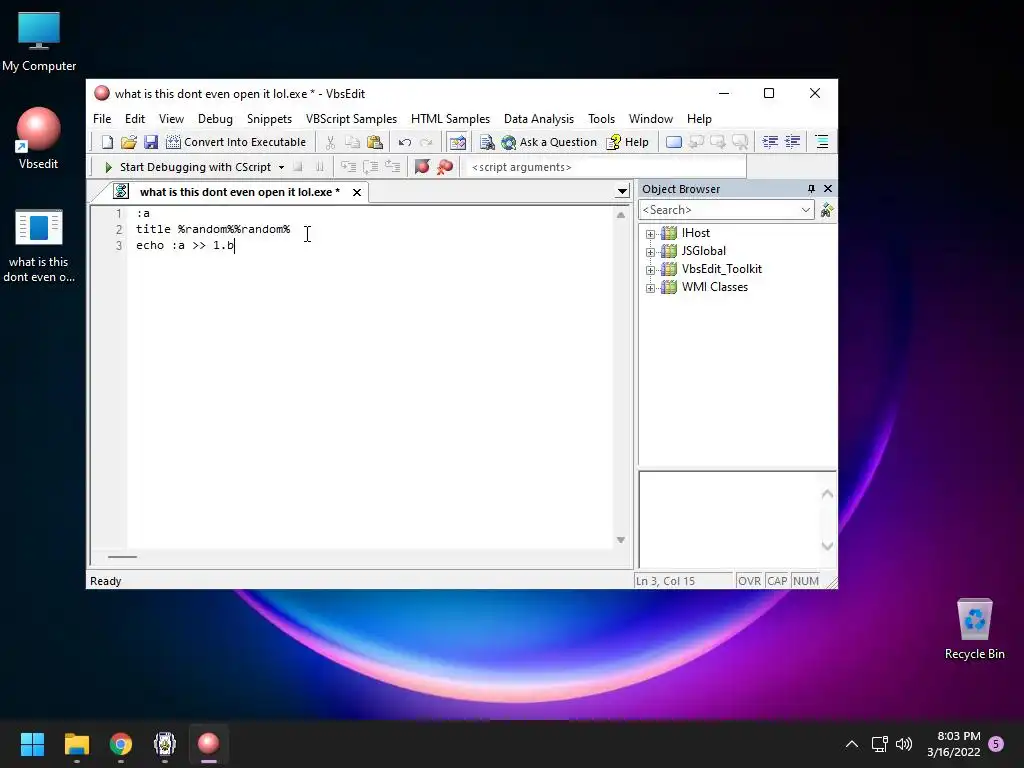The image size is (1024, 768).
Task: Select the 'what is this dont even open it lol.exe' tab
Action: [x=240, y=192]
